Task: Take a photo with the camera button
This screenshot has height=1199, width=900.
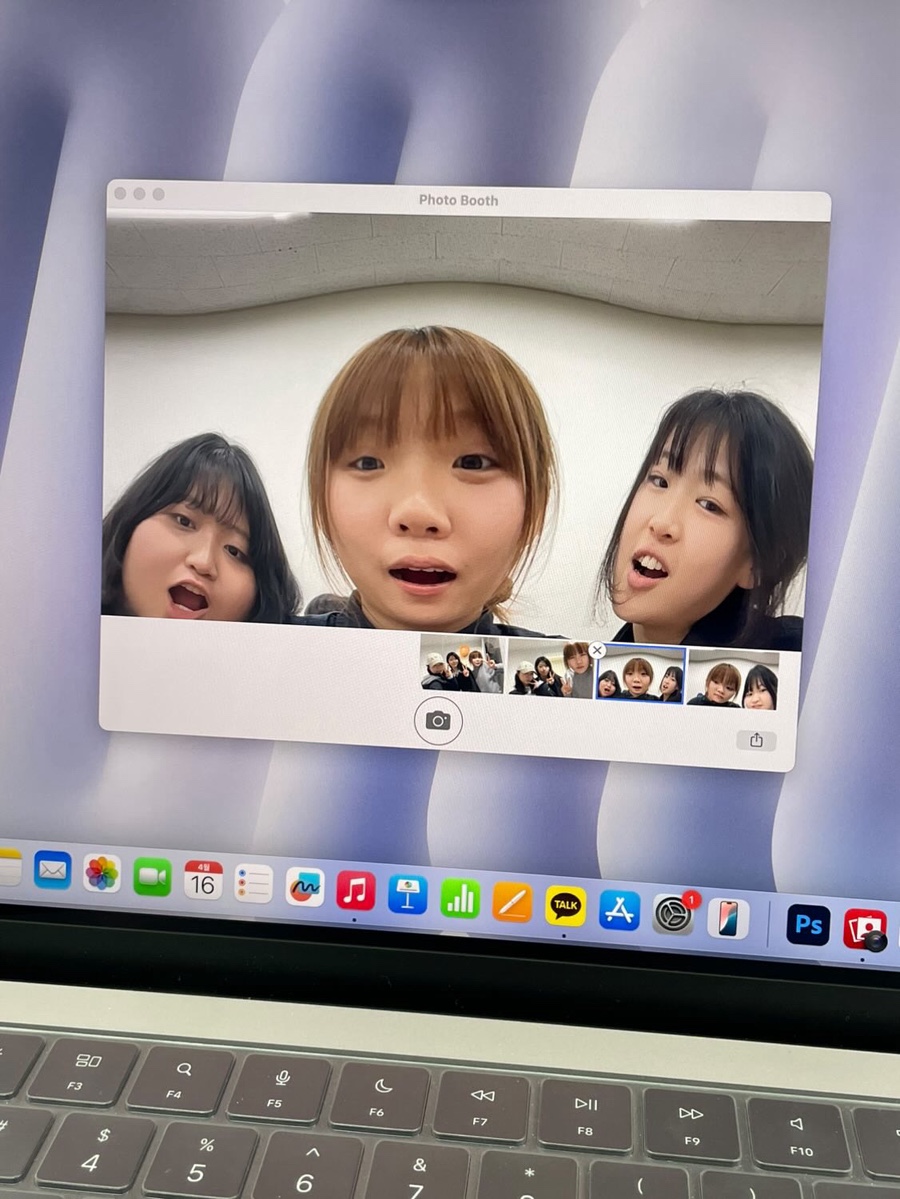Action: (438, 720)
